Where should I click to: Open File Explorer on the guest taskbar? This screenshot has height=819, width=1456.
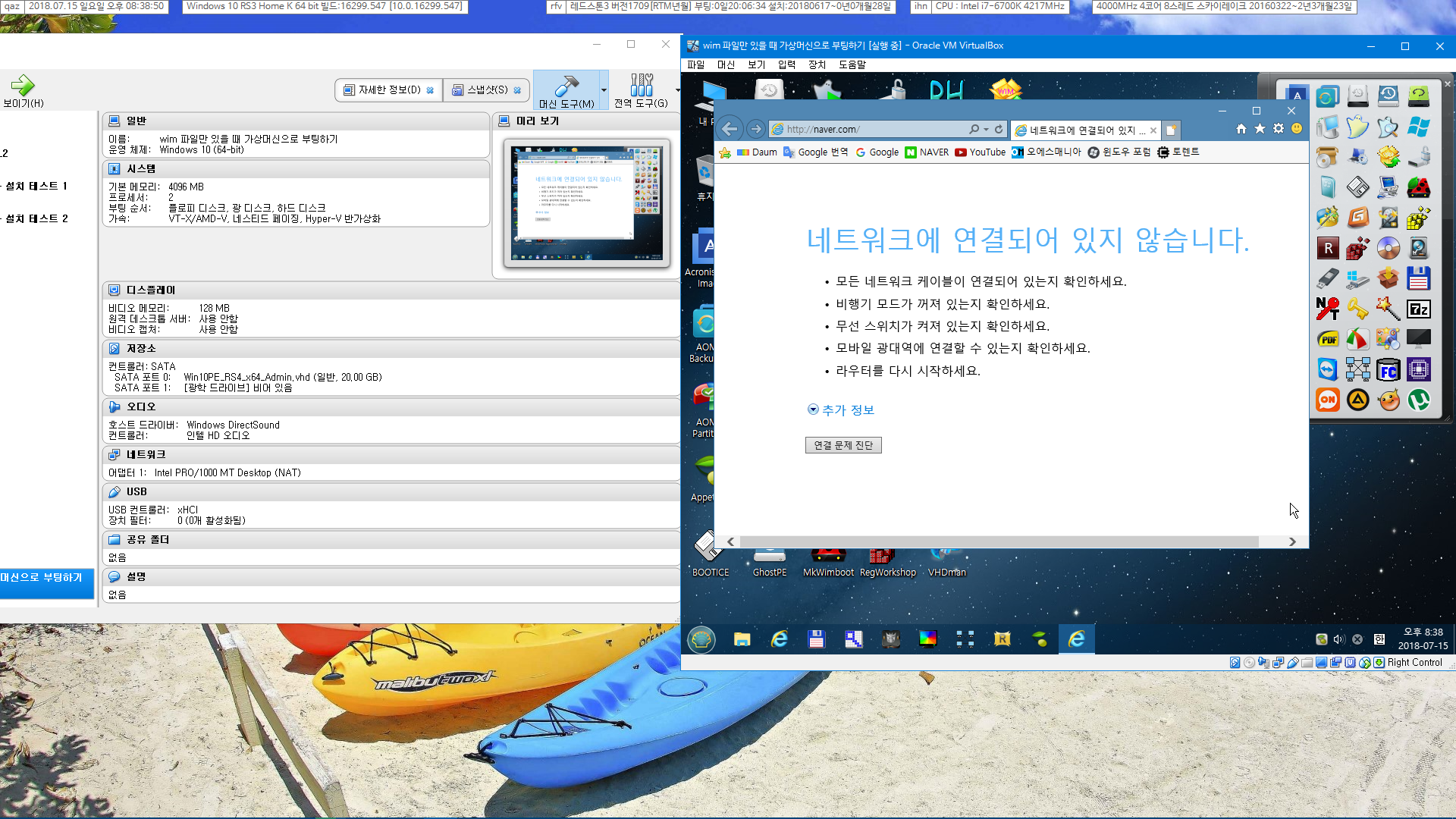742,639
